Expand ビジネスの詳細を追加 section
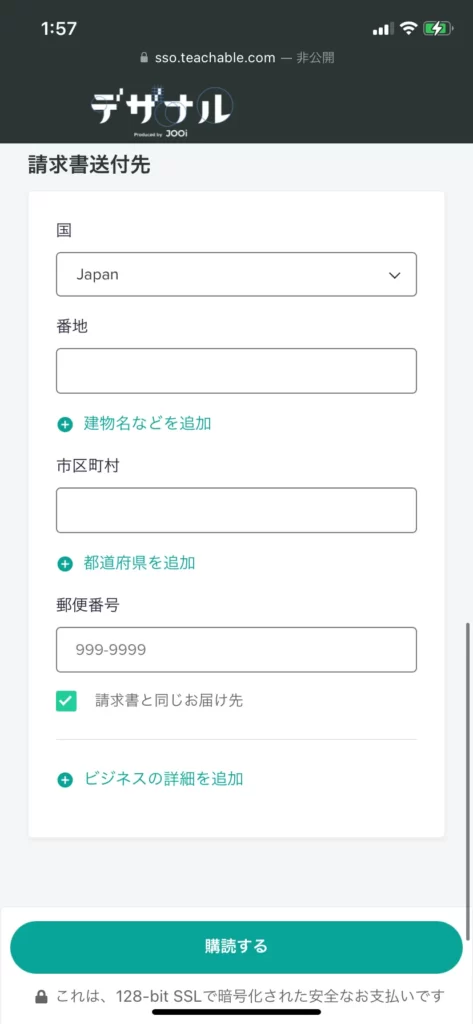 point(163,779)
